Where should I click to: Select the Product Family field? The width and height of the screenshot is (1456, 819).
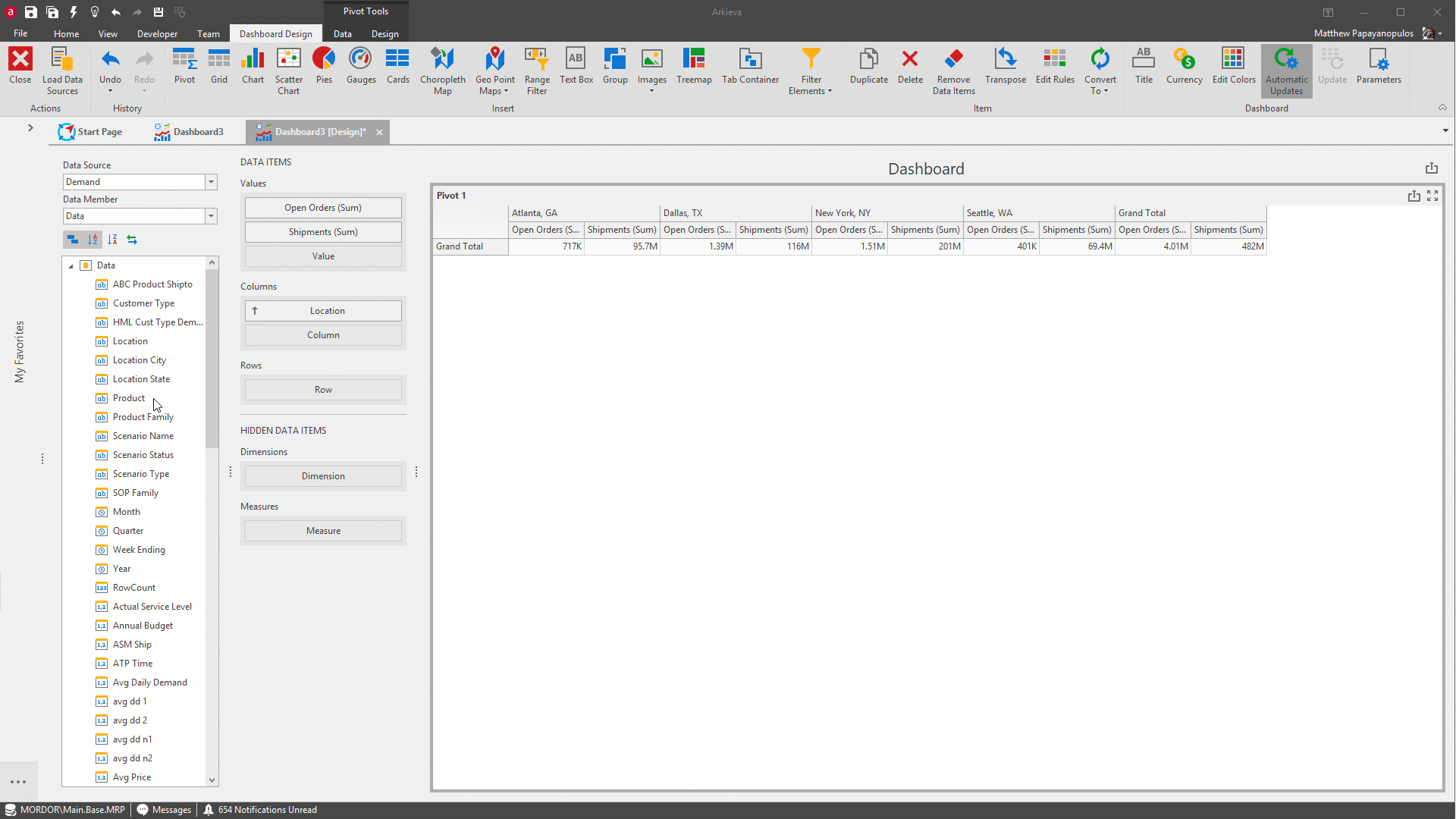(x=143, y=417)
